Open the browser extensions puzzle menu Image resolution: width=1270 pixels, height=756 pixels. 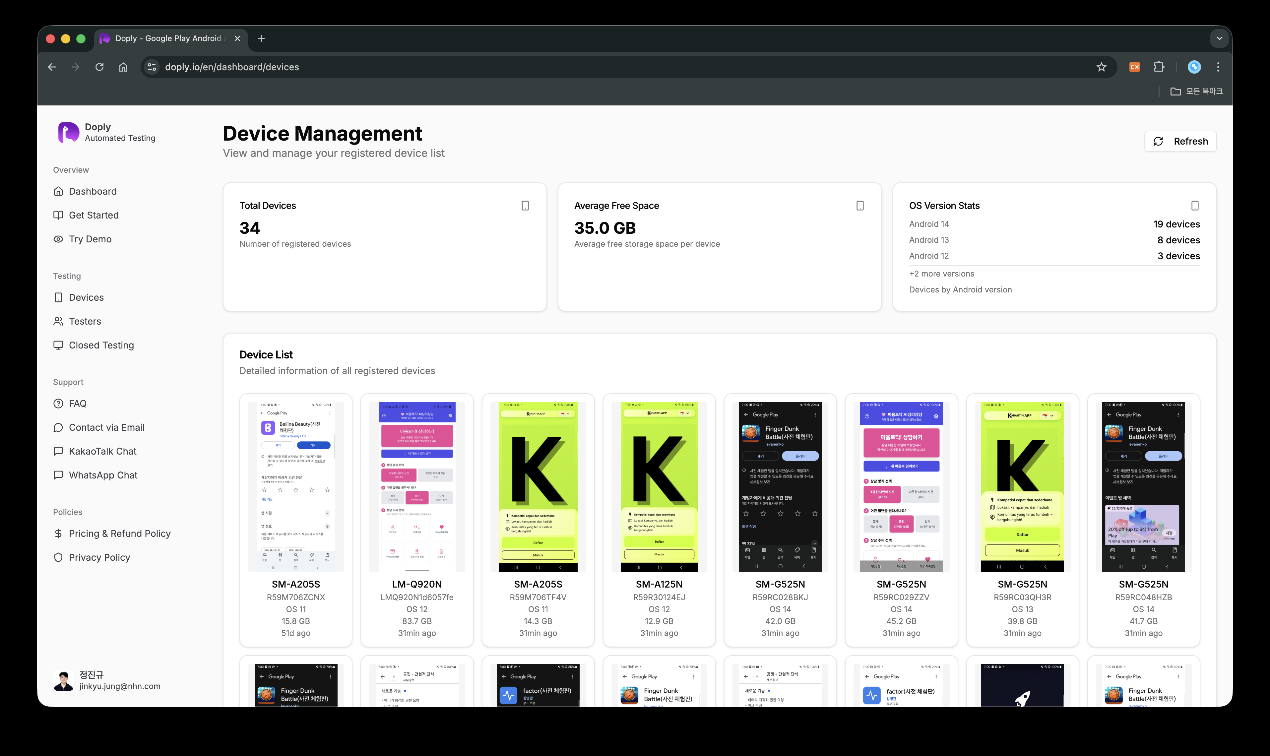pos(1159,66)
